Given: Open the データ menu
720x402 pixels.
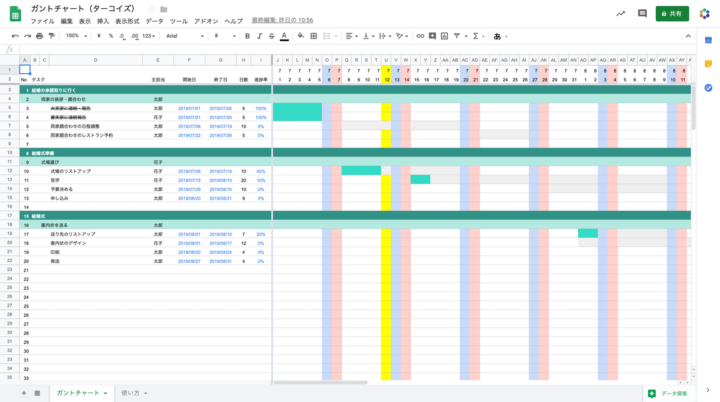Looking at the screenshot, I should point(154,20).
